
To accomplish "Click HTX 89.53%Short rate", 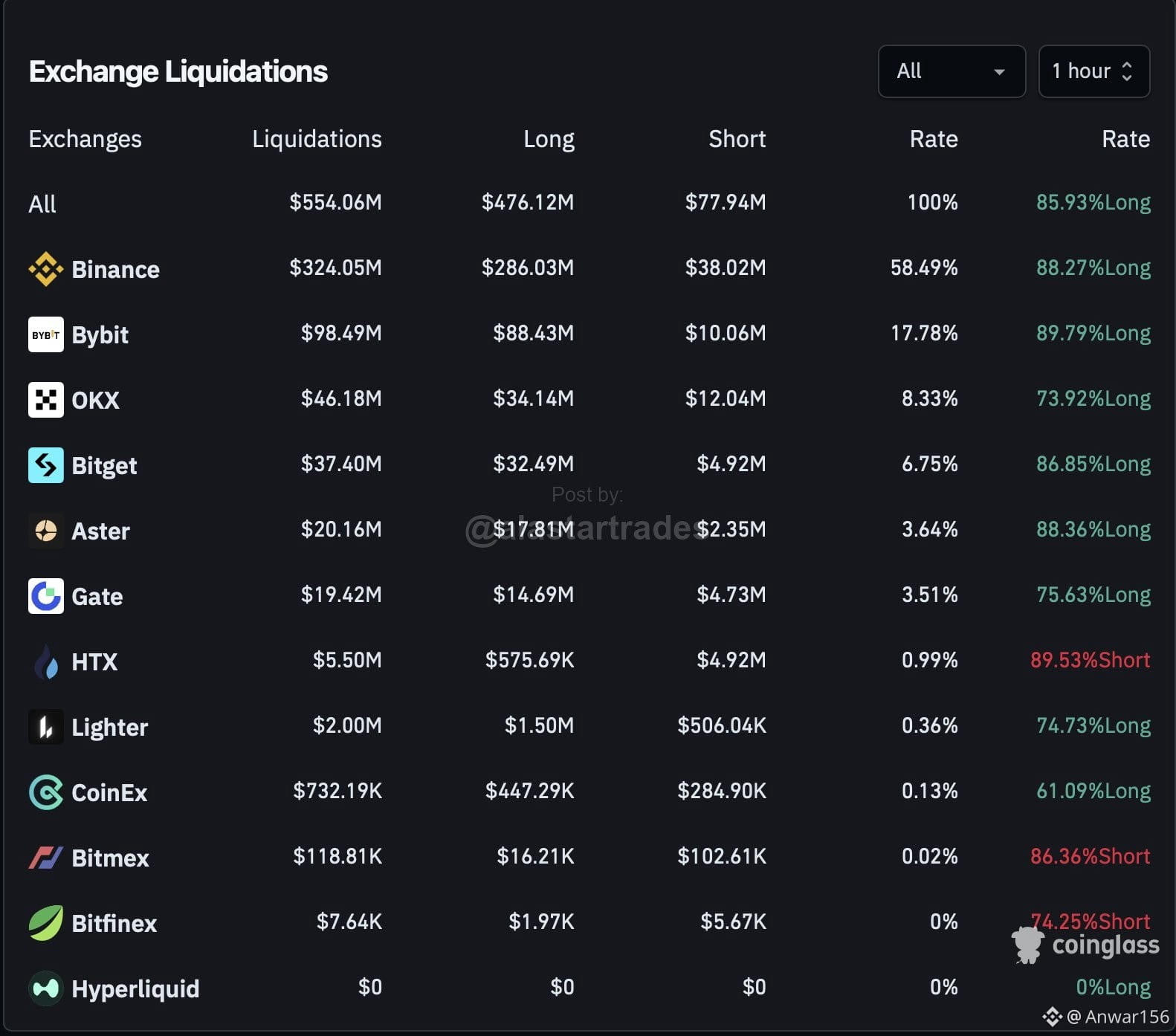I will pos(1091,660).
